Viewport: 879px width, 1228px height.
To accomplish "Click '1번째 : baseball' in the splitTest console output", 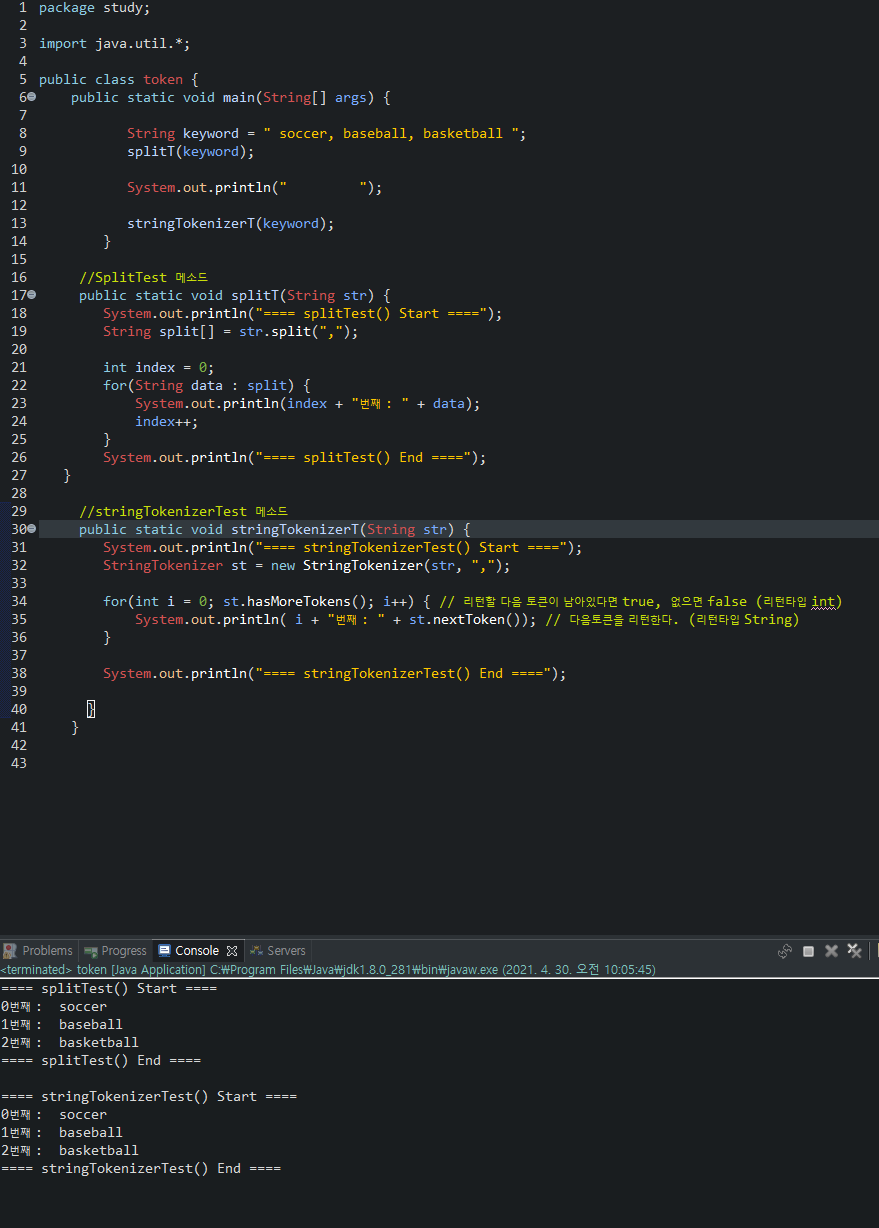I will click(x=62, y=1025).
